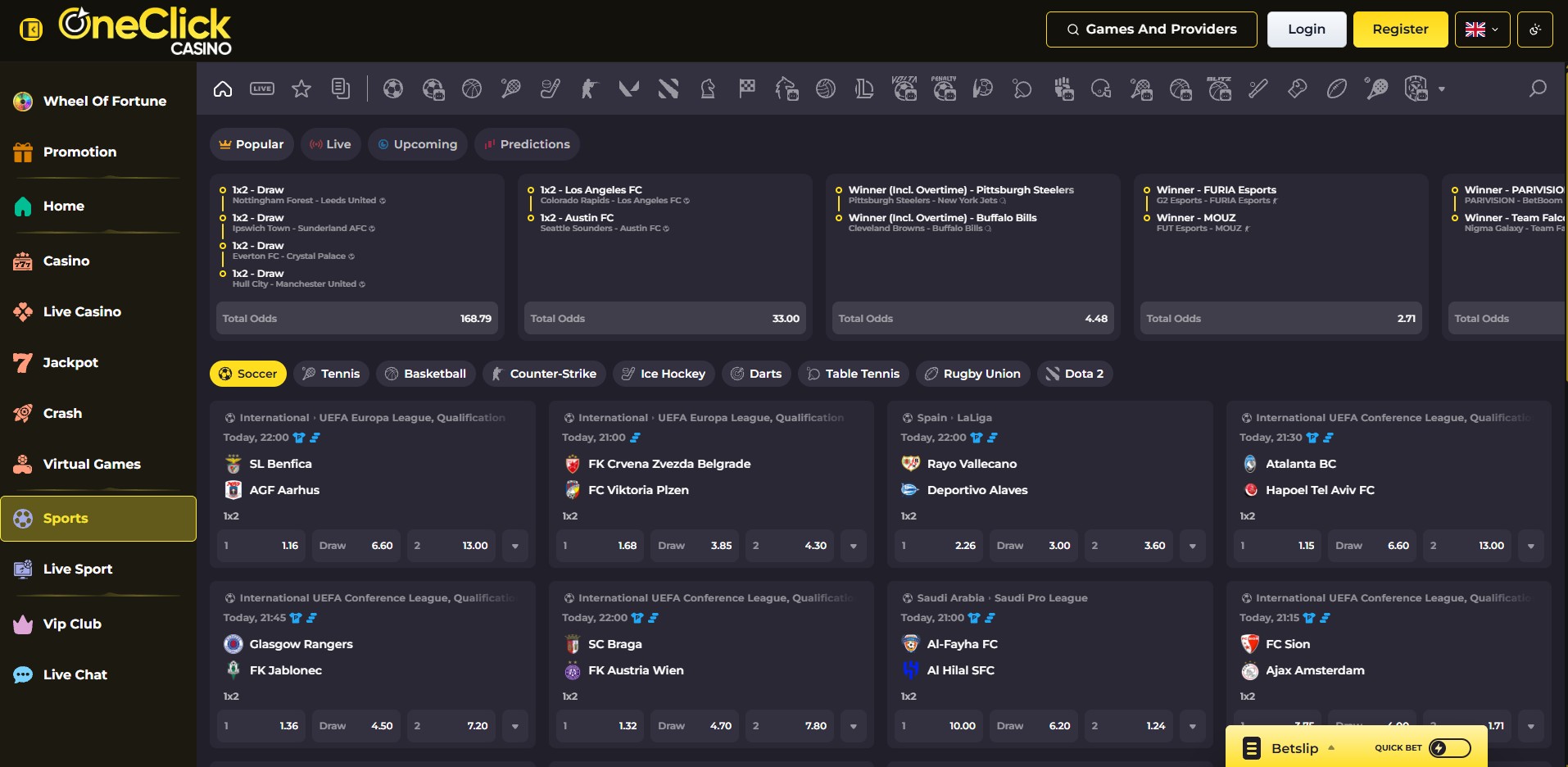The image size is (1568, 767).
Task: Open Saudi Pro League link above Al-Fayha
Action: pyautogui.click(x=1040, y=598)
